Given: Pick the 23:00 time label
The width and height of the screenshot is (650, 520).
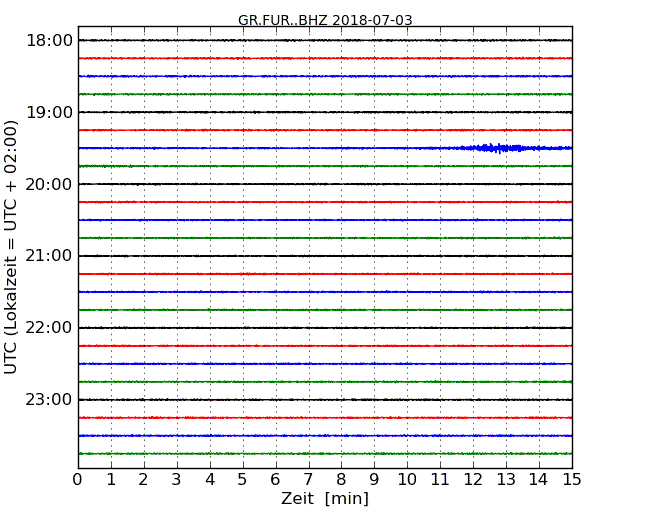Looking at the screenshot, I should pyautogui.click(x=49, y=400).
